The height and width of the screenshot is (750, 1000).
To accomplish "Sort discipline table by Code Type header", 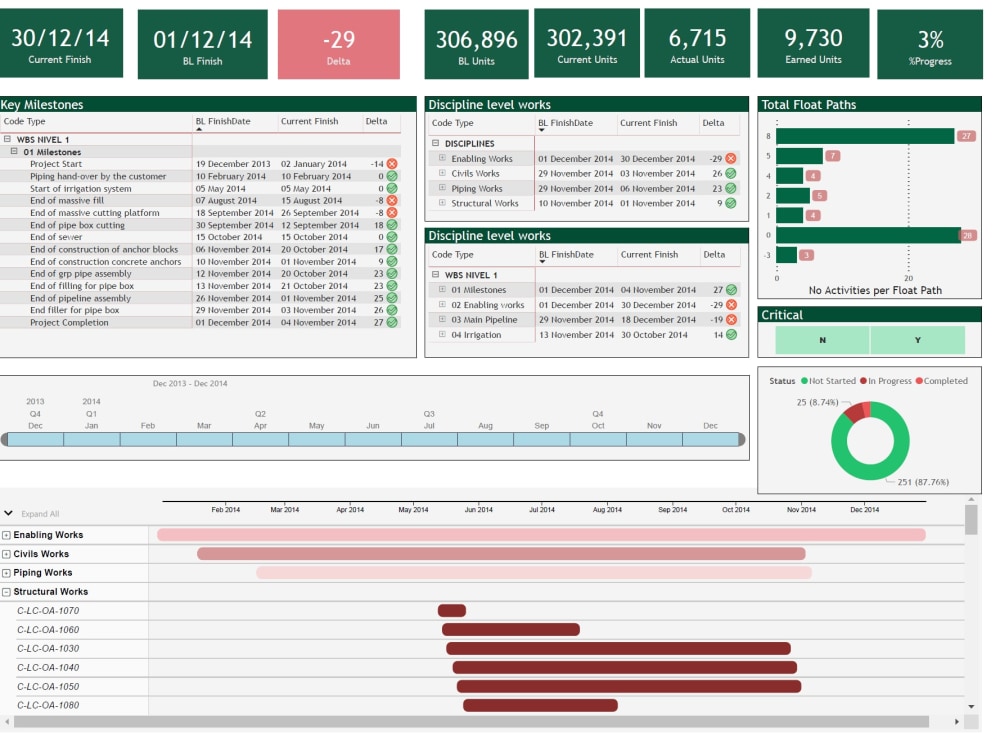I will coord(452,123).
